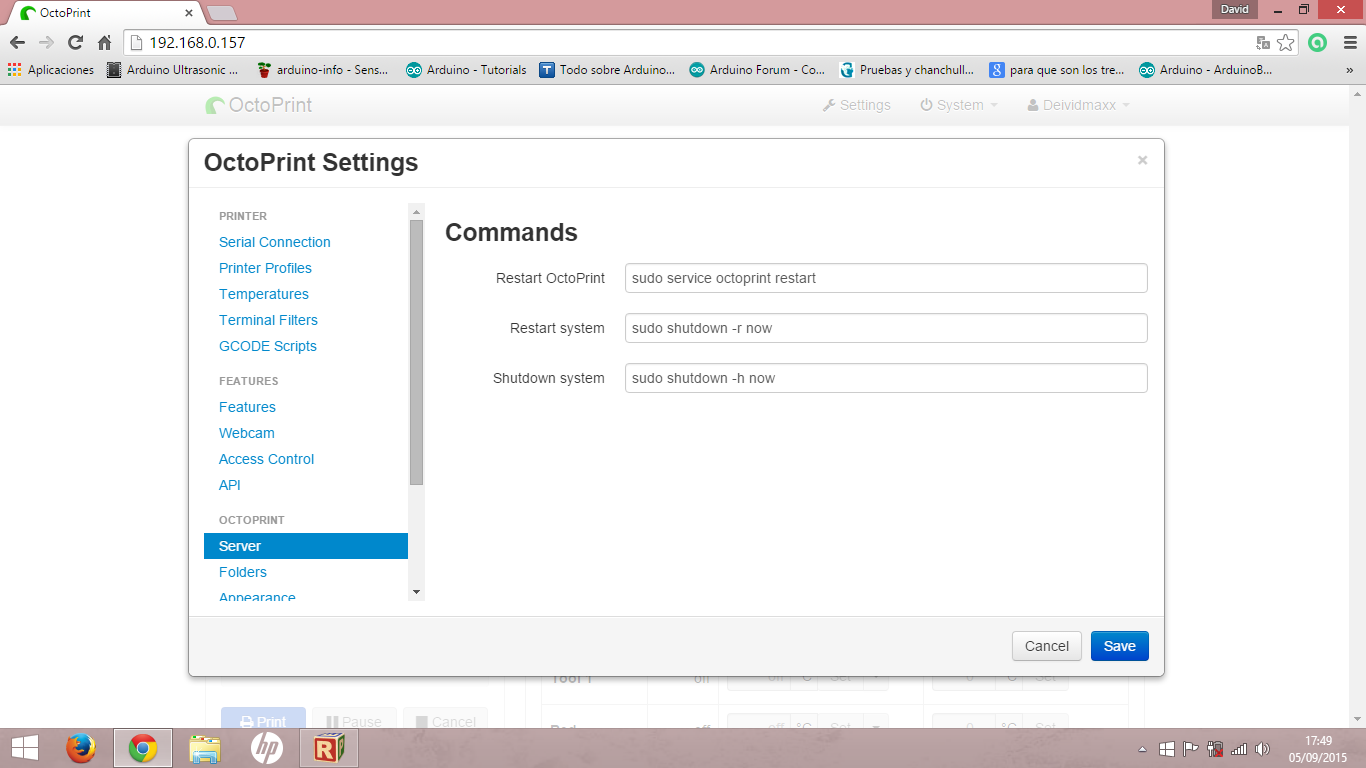This screenshot has height=768, width=1366.
Task: Open Printer Profiles settings
Action: (265, 268)
